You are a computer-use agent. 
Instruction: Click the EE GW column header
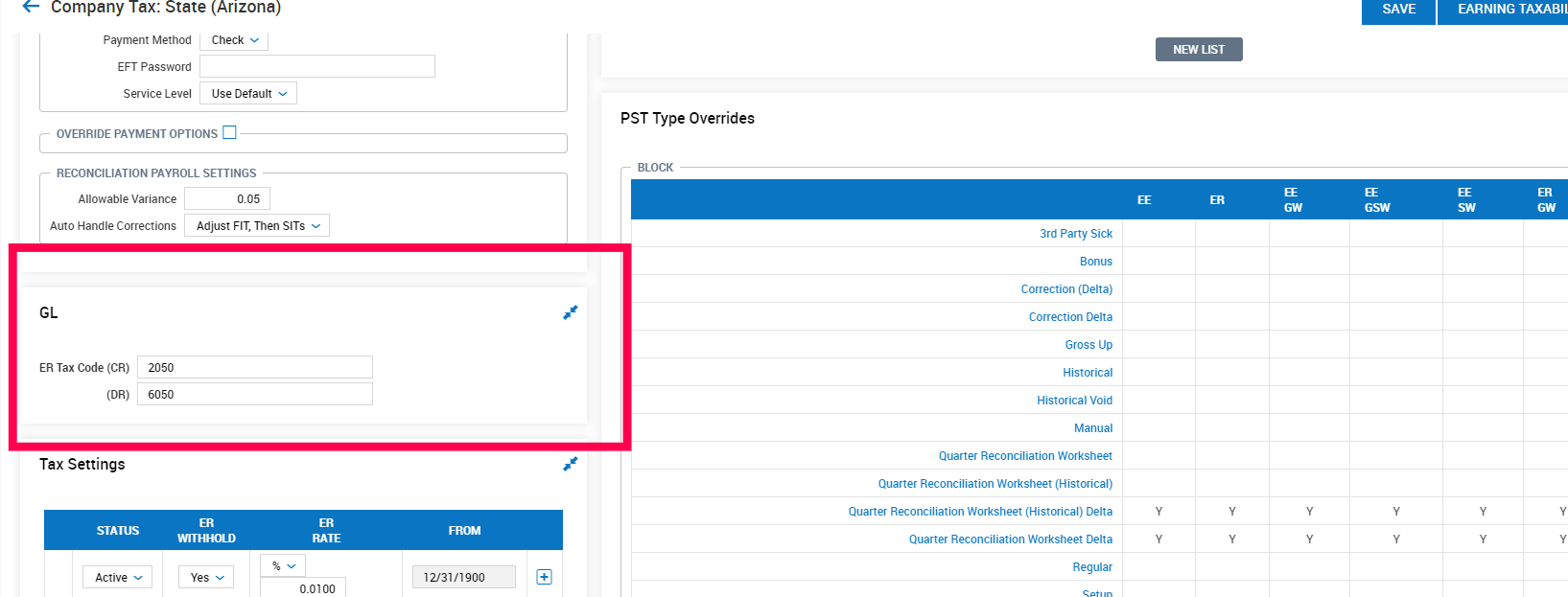[1293, 199]
